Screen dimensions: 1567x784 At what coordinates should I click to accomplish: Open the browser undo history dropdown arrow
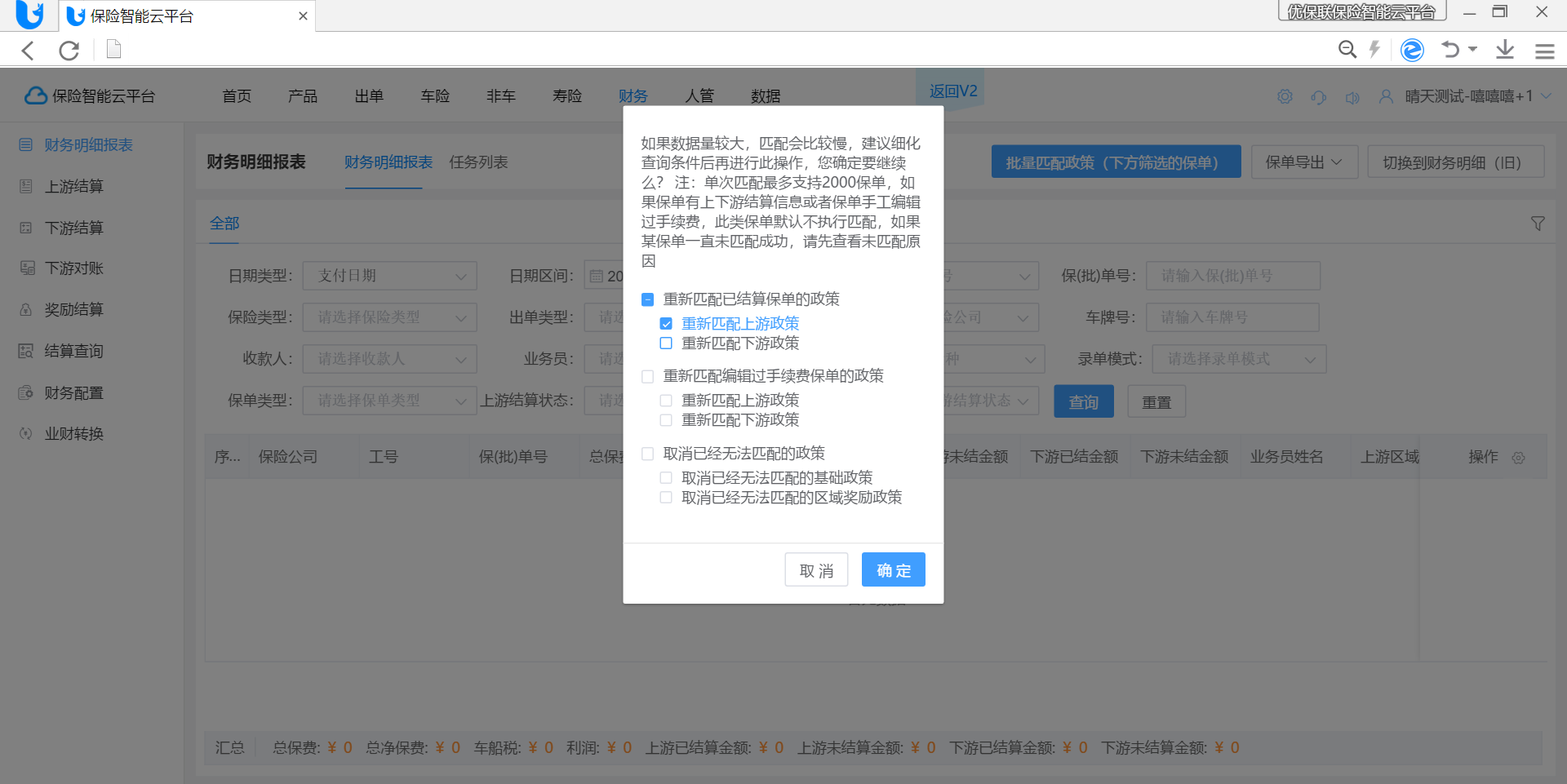[x=1473, y=50]
